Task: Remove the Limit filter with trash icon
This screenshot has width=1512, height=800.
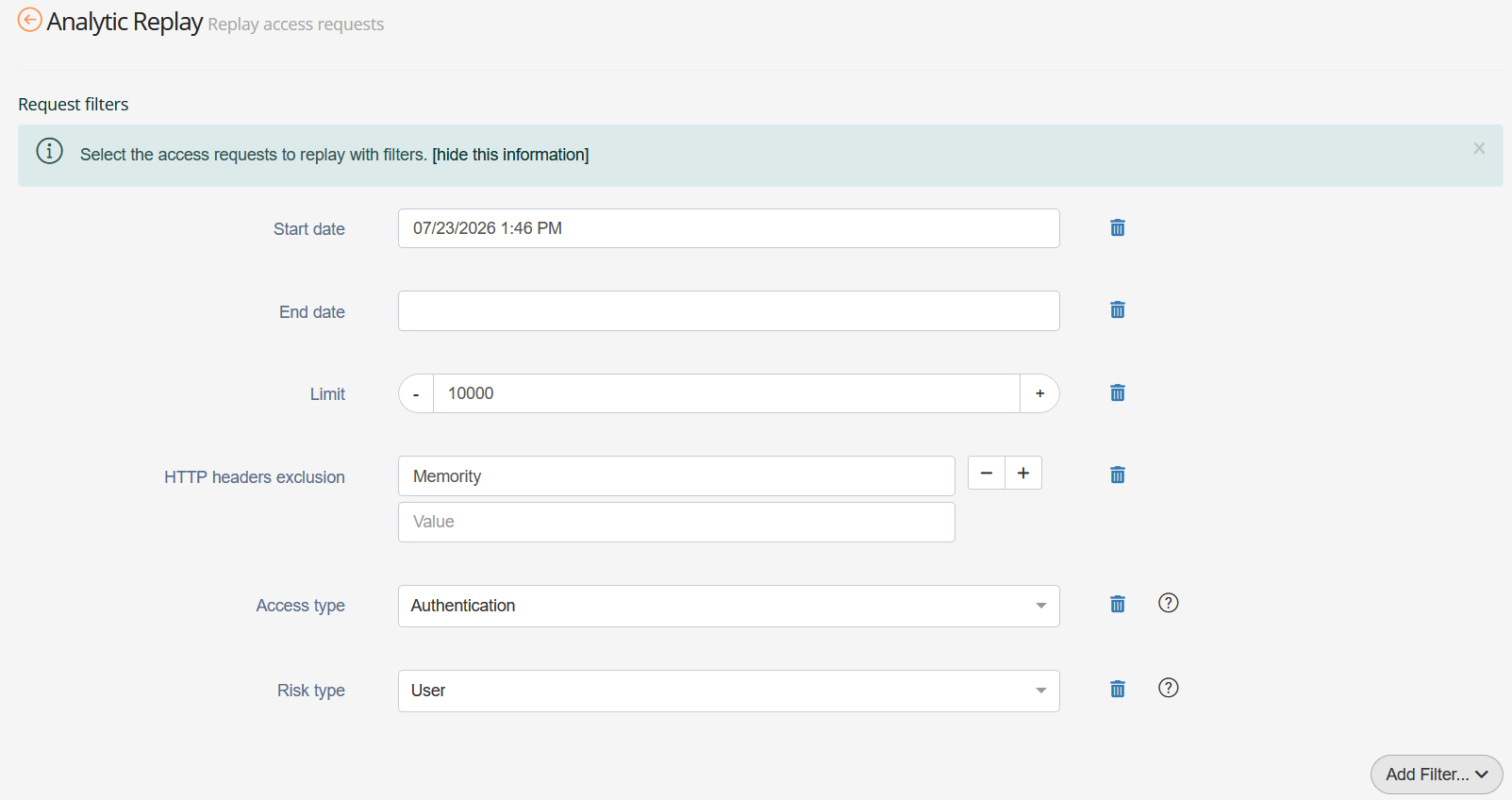Action: [x=1118, y=392]
